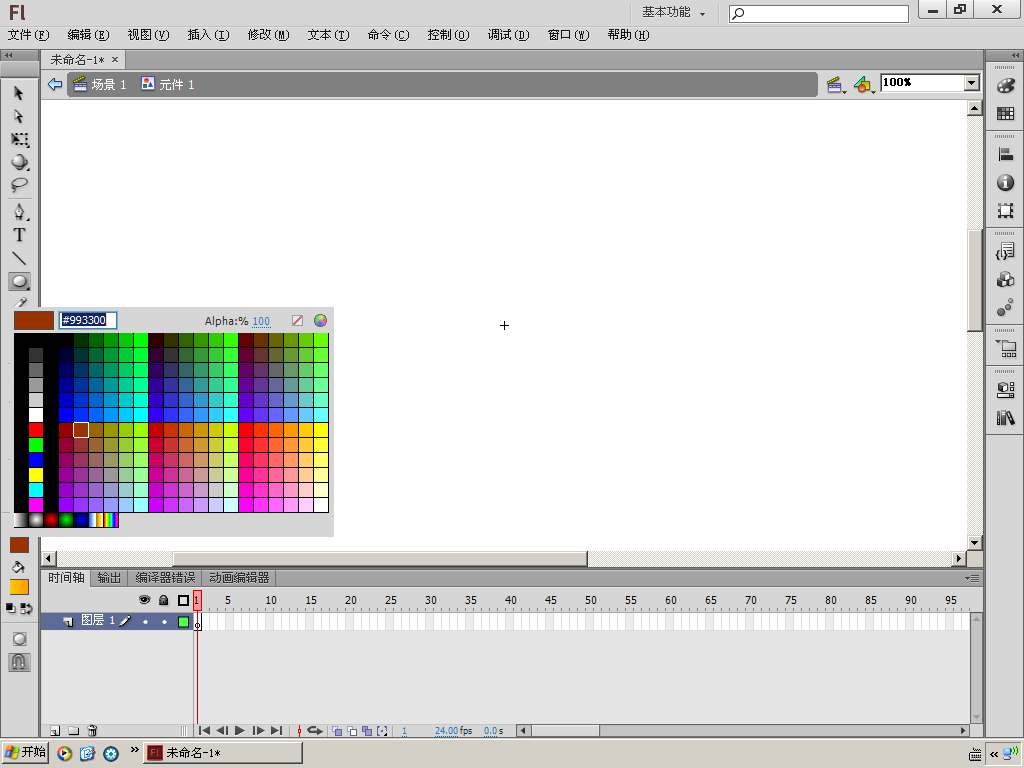Click the 元件 1 breadcrumb
Image resolution: width=1024 pixels, height=768 pixels.
[x=168, y=84]
